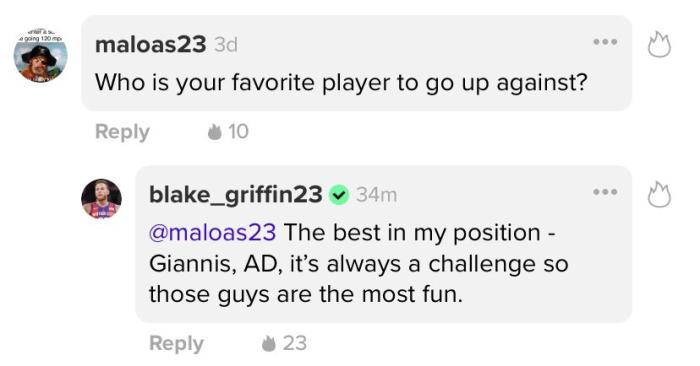Open blake_griffin23's profile picture
This screenshot has height=366, width=700.
(x=101, y=199)
